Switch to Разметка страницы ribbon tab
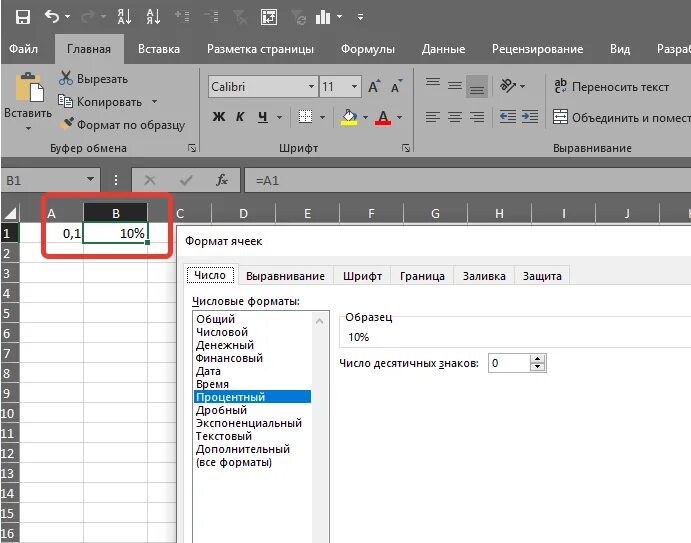Viewport: 691px width, 543px height. (x=260, y=48)
